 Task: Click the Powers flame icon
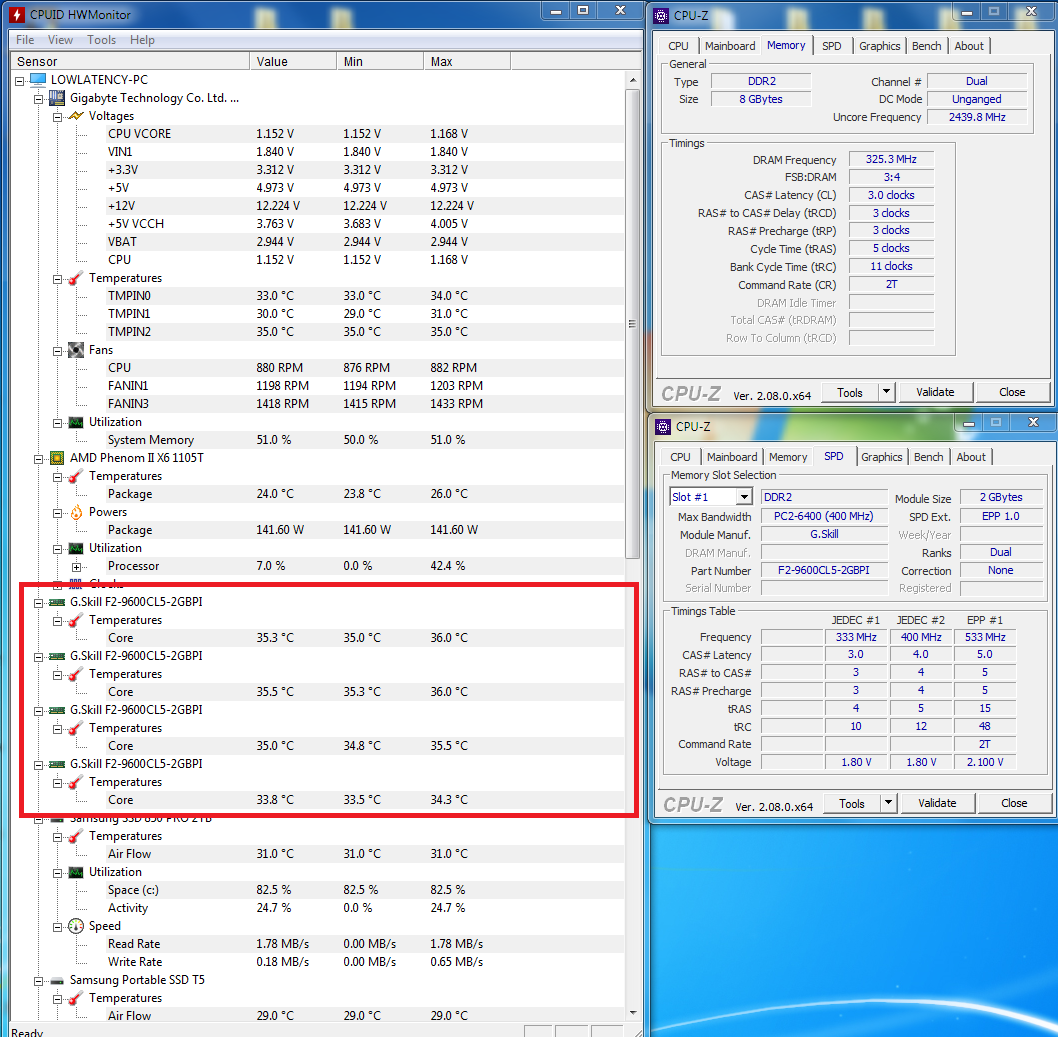(x=76, y=512)
